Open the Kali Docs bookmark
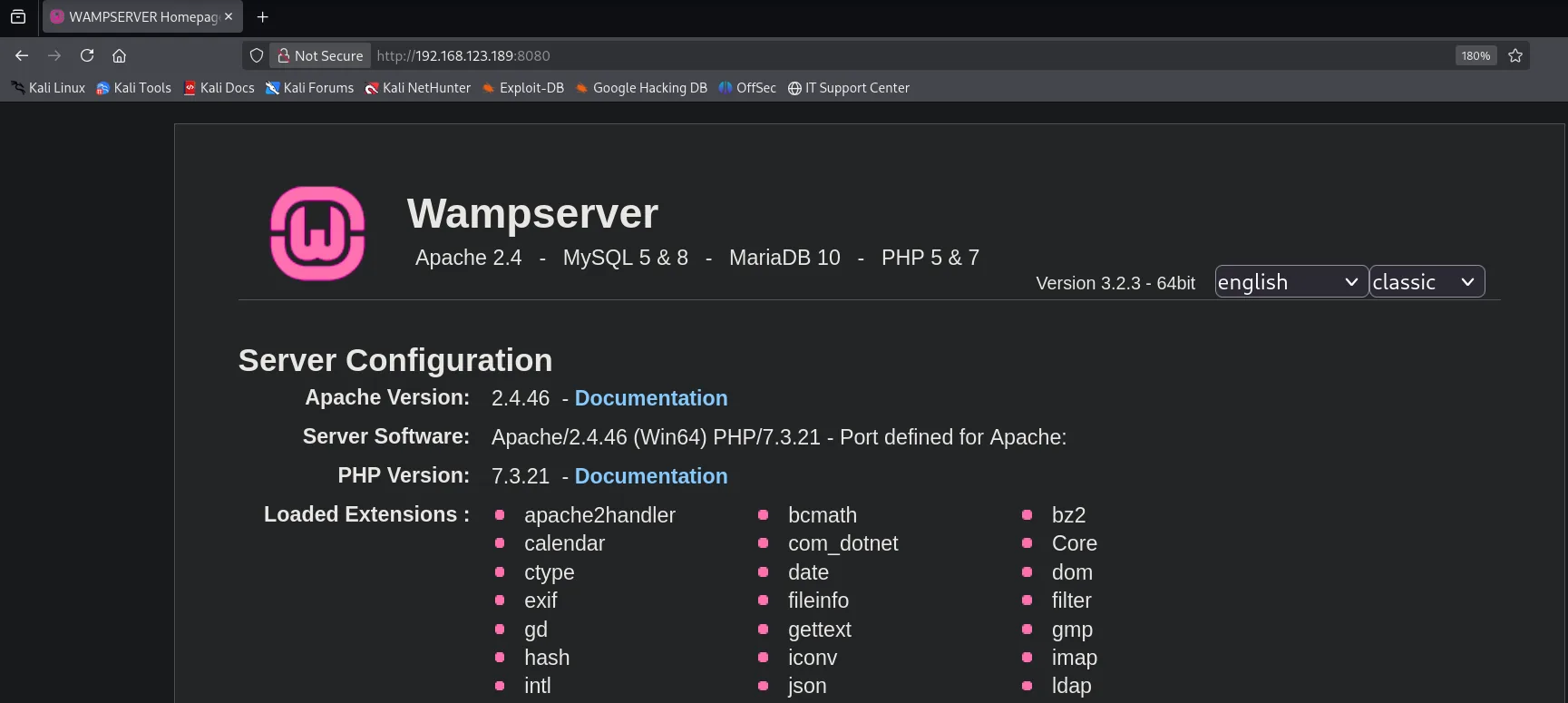The image size is (1568, 703). pyautogui.click(x=219, y=88)
